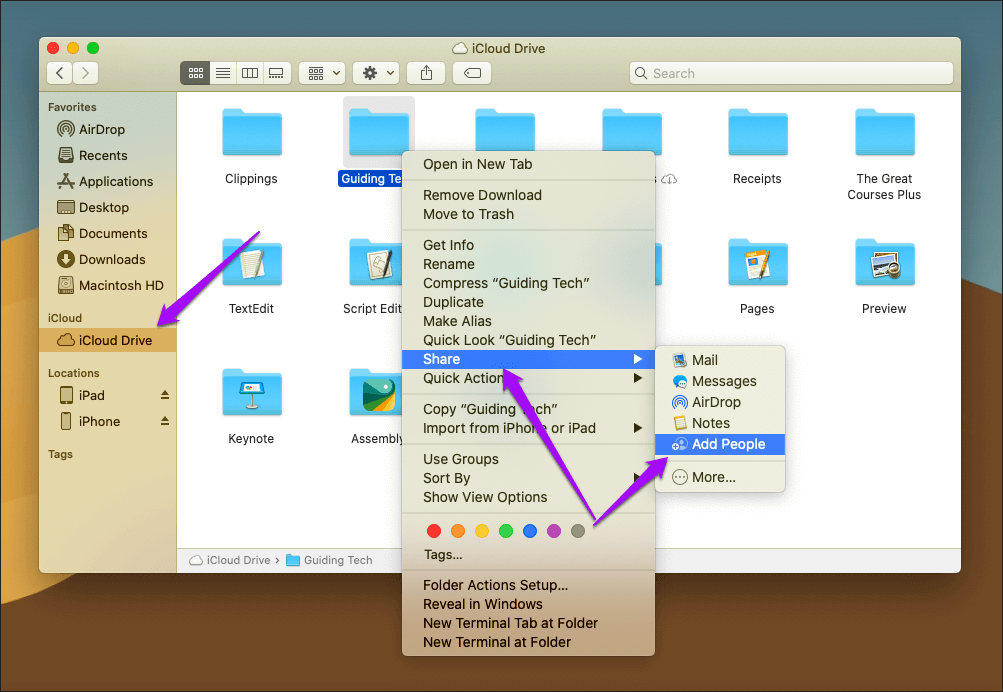Switch to column view
The width and height of the screenshot is (1003, 692).
249,73
